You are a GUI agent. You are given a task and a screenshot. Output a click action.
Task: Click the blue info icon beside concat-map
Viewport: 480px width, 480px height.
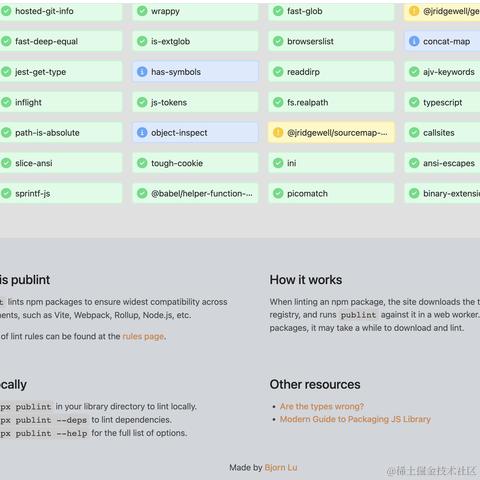[x=414, y=41]
